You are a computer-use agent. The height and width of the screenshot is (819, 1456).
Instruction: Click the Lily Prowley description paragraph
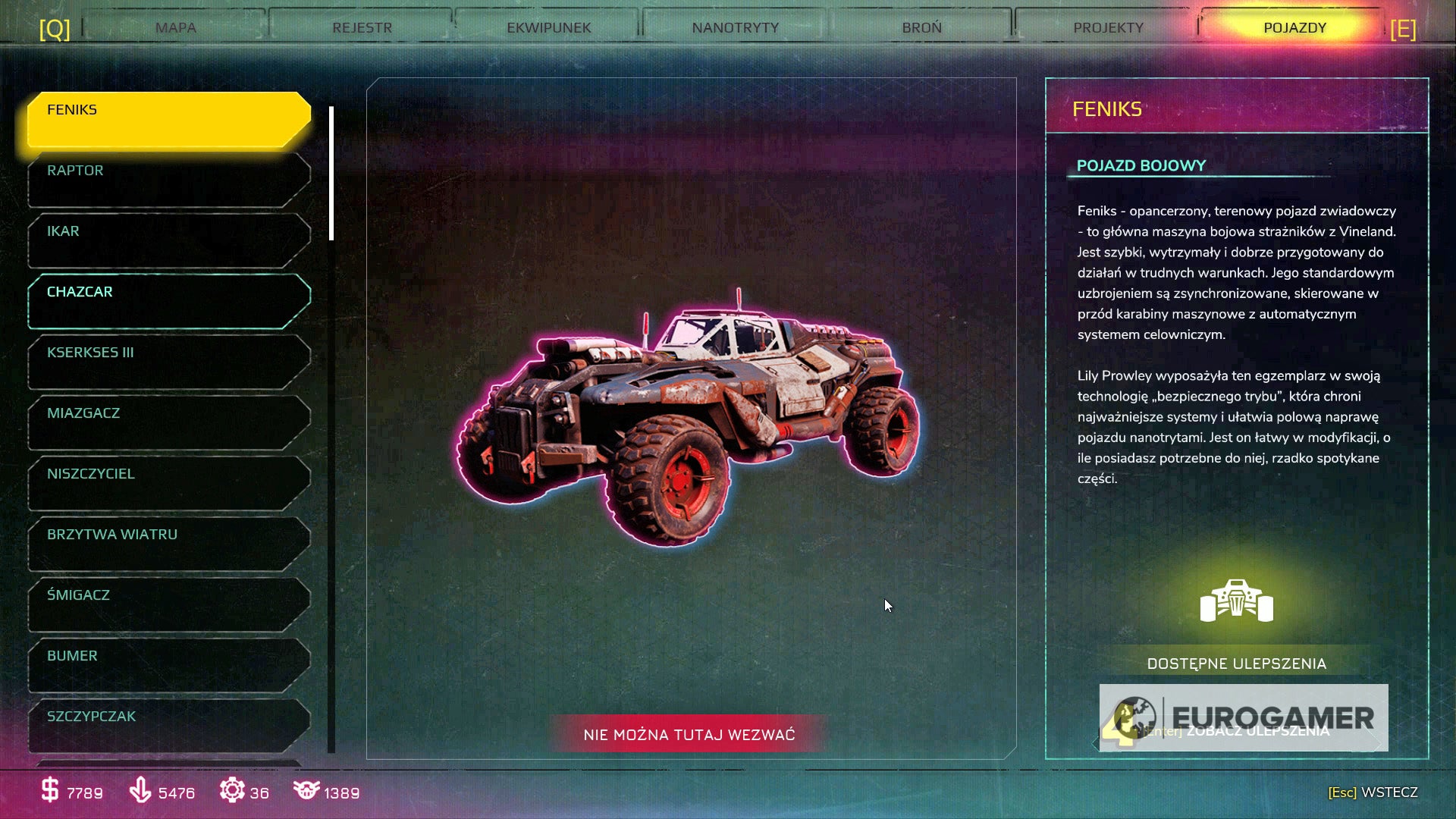click(x=1234, y=427)
